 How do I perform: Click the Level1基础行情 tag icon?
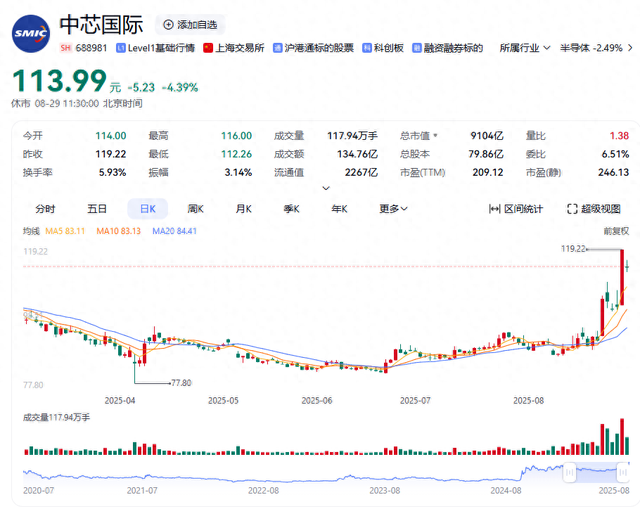click(120, 48)
